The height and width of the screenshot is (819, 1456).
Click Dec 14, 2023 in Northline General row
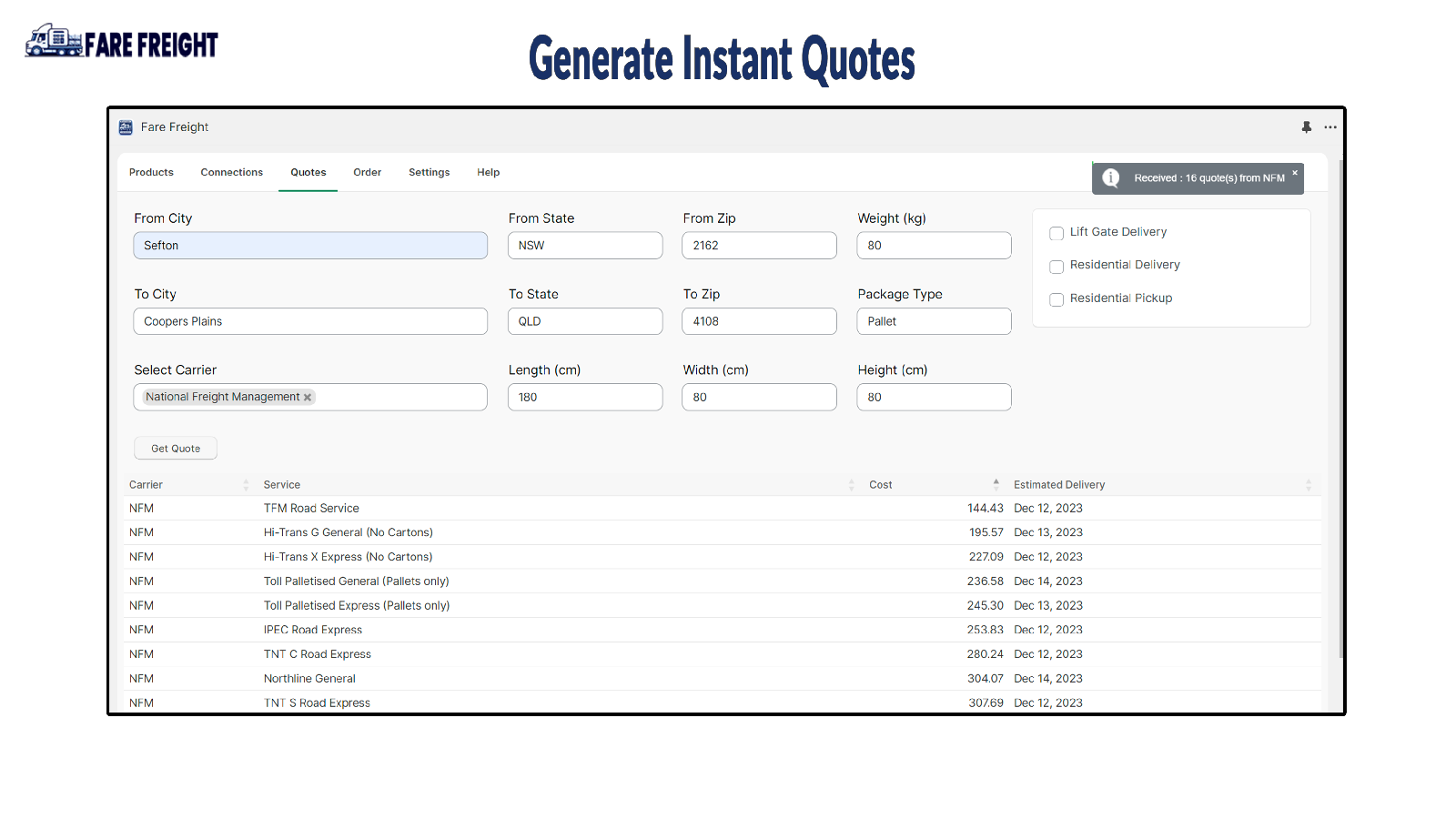pos(1048,679)
